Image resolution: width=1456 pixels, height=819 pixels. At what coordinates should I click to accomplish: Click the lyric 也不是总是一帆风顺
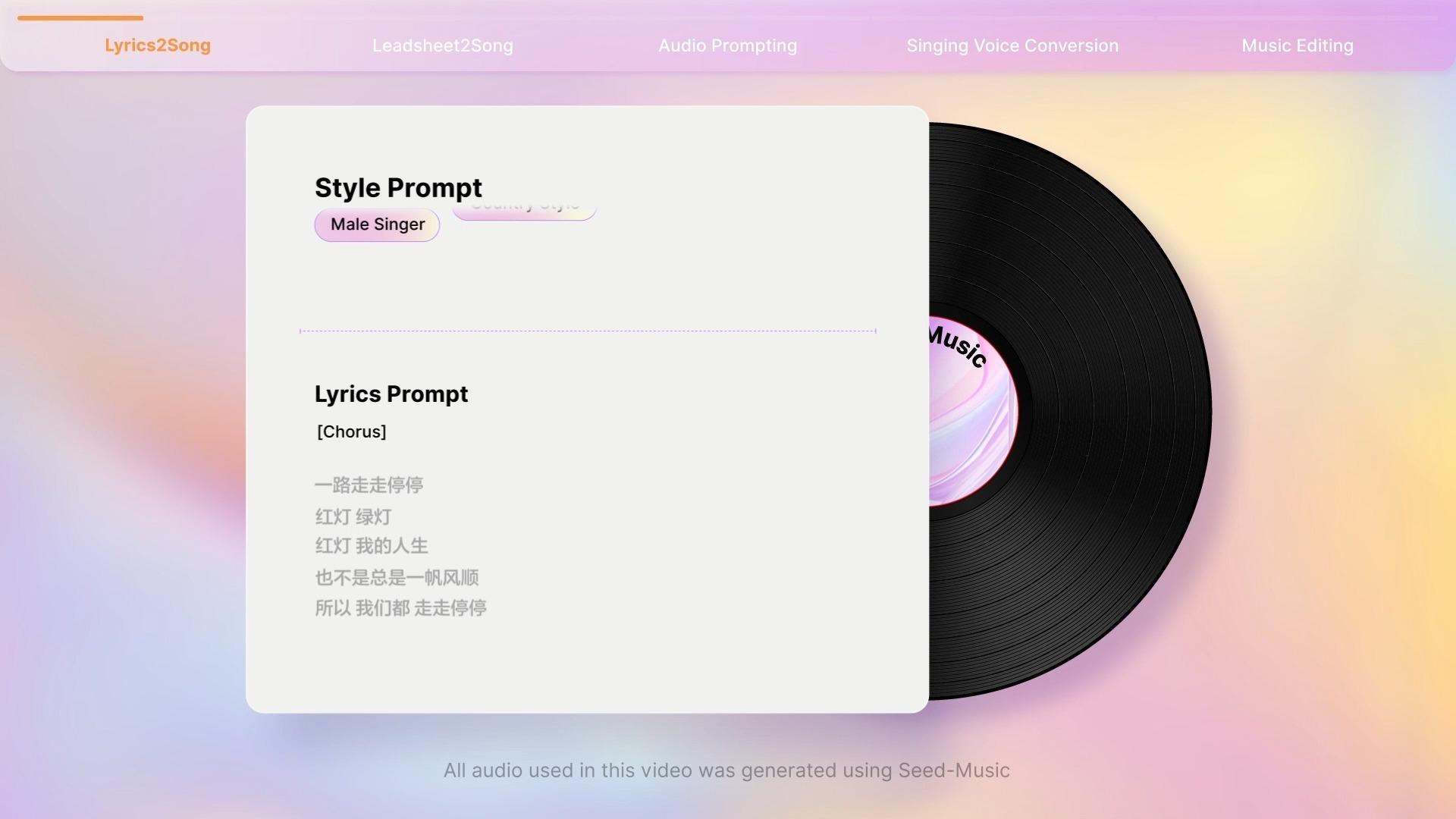397,578
